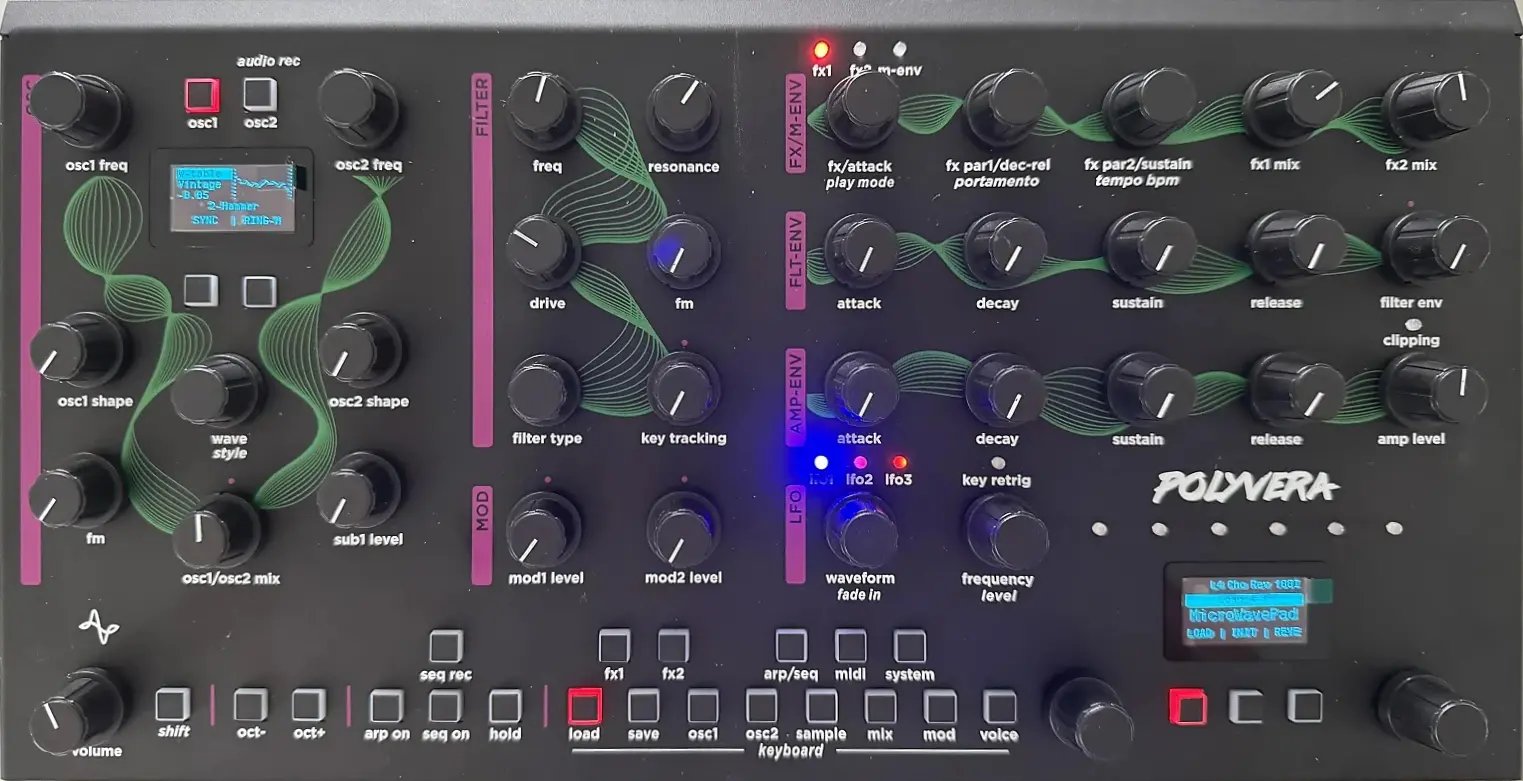Click the filter env knob

[x=1436, y=250]
